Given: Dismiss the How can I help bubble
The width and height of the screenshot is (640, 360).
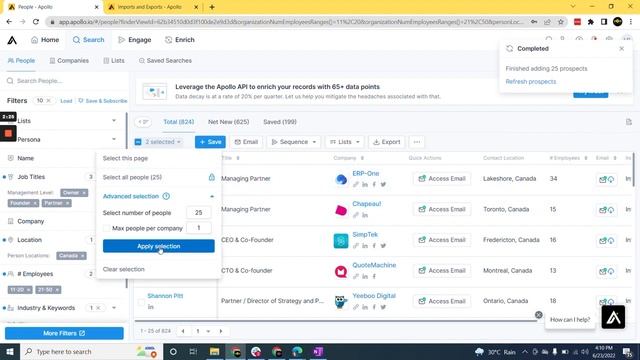Looking at the screenshot, I should (x=539, y=315).
